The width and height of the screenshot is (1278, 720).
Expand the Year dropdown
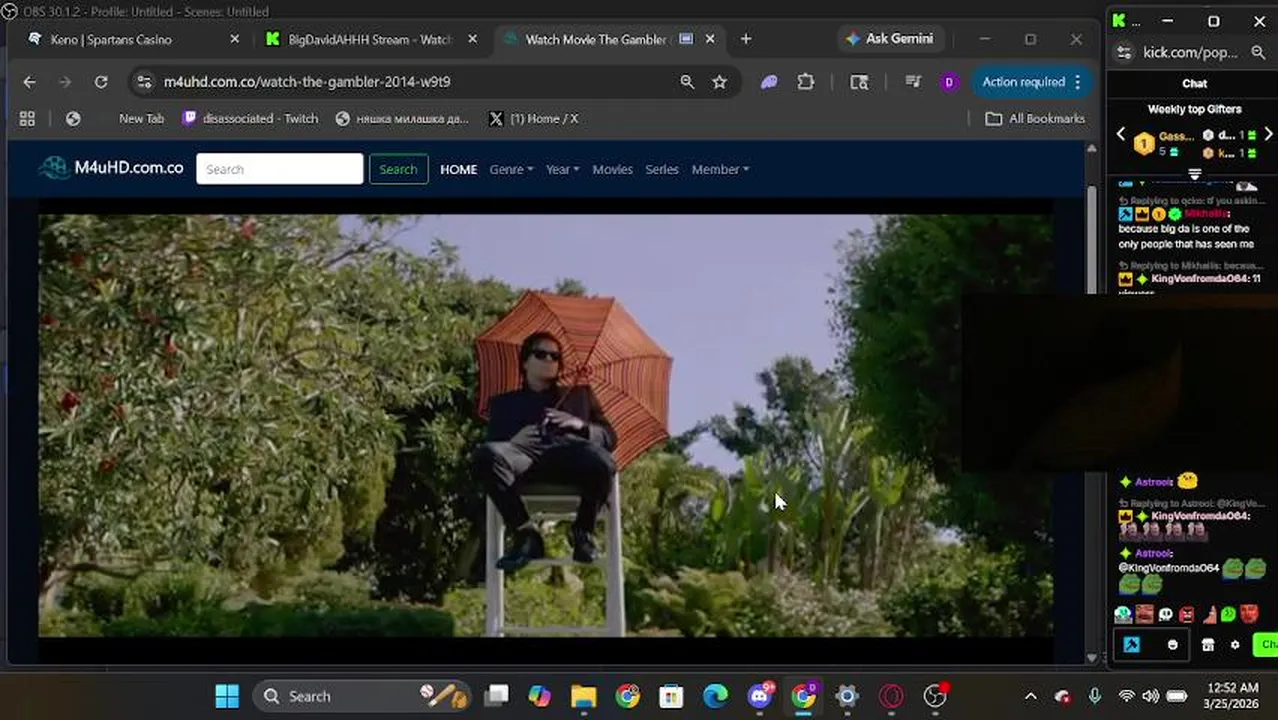pos(562,169)
